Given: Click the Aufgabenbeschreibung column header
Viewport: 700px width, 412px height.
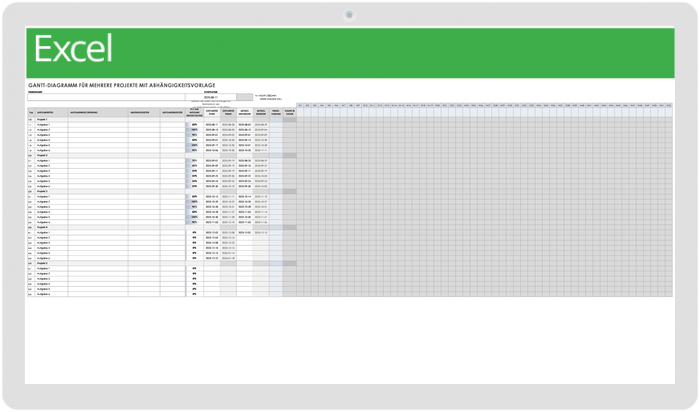Looking at the screenshot, I should coord(98,112).
